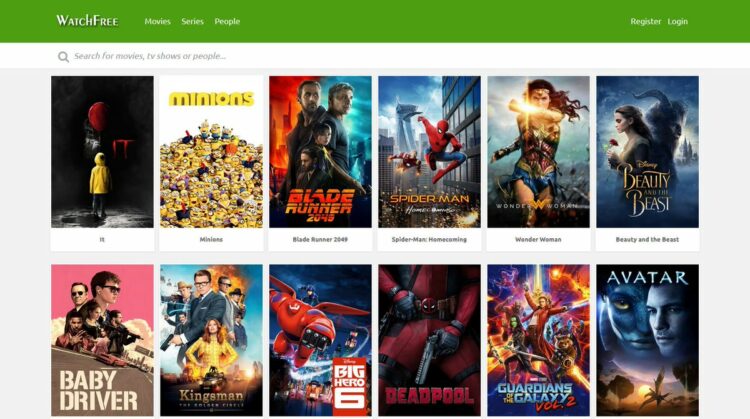Open the Movies menu item
Image resolution: width=750 pixels, height=419 pixels.
pyautogui.click(x=157, y=21)
